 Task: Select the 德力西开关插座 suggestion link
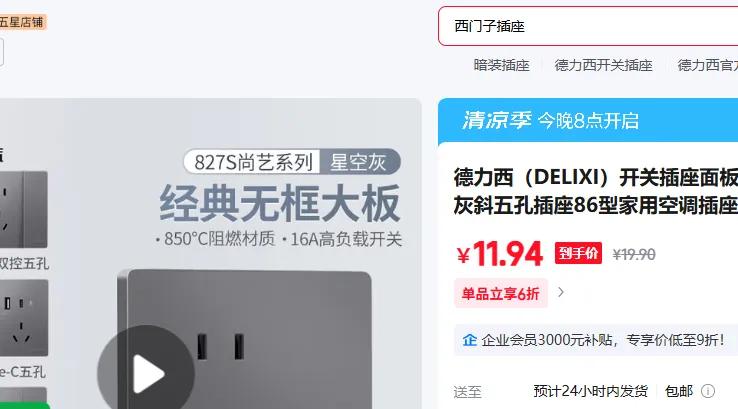click(603, 65)
